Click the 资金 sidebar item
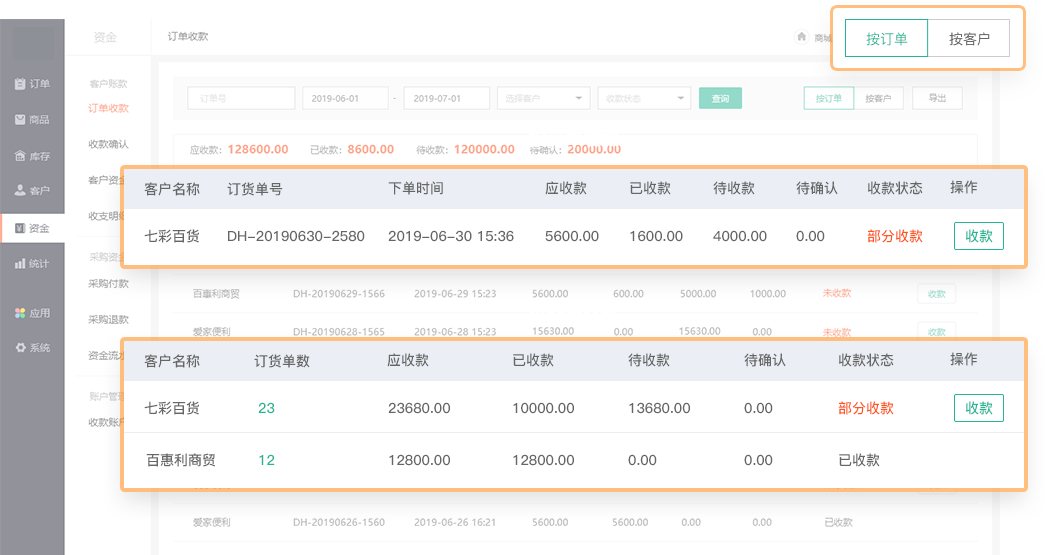This screenshot has height=555, width=1045. coord(32,228)
